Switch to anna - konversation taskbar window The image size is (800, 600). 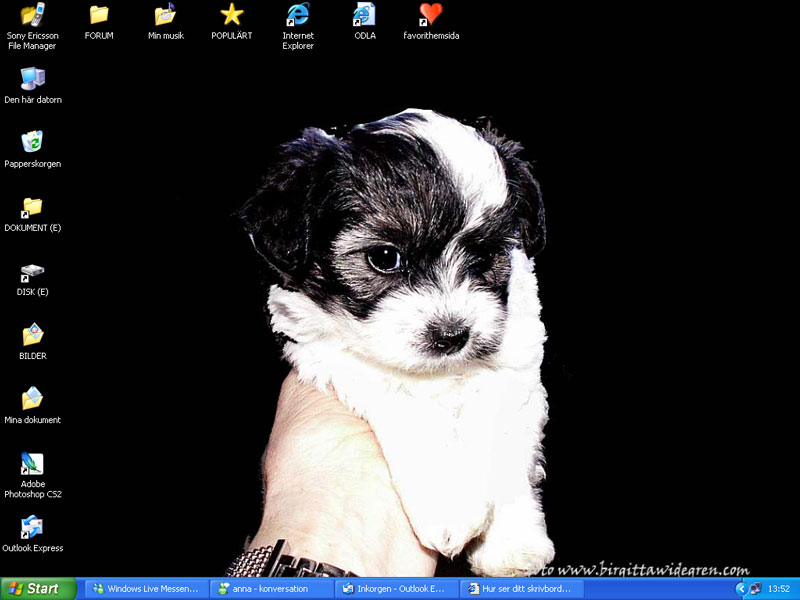271,589
